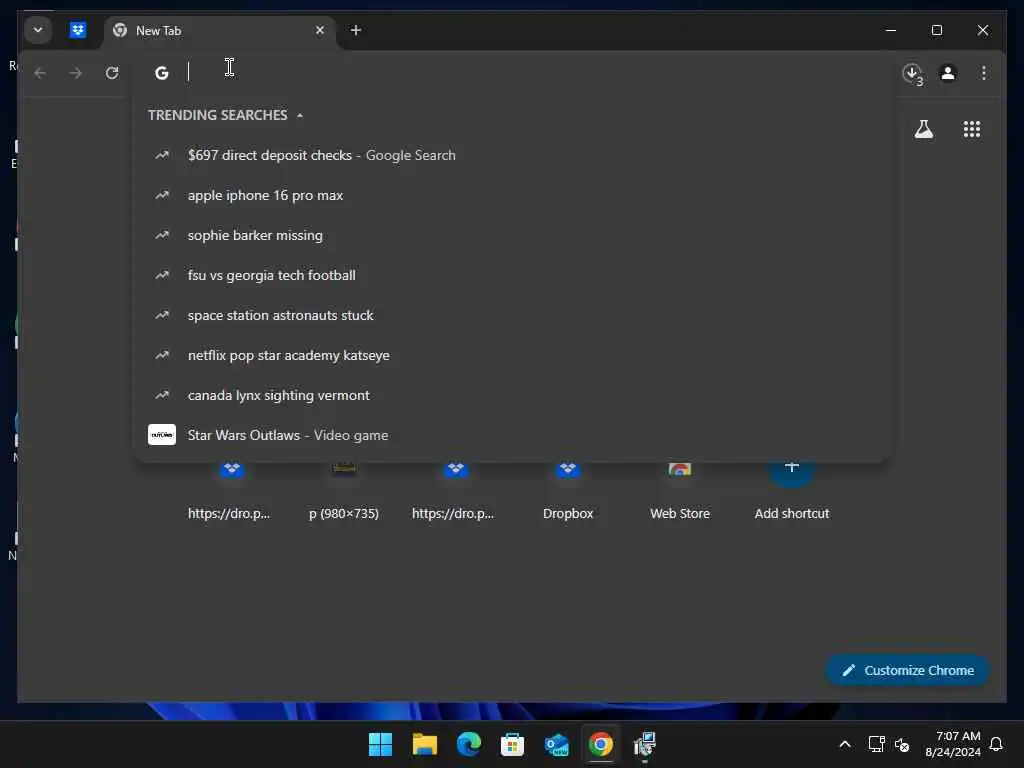1024x768 pixels.
Task: Open Outlook from taskbar
Action: pos(556,744)
